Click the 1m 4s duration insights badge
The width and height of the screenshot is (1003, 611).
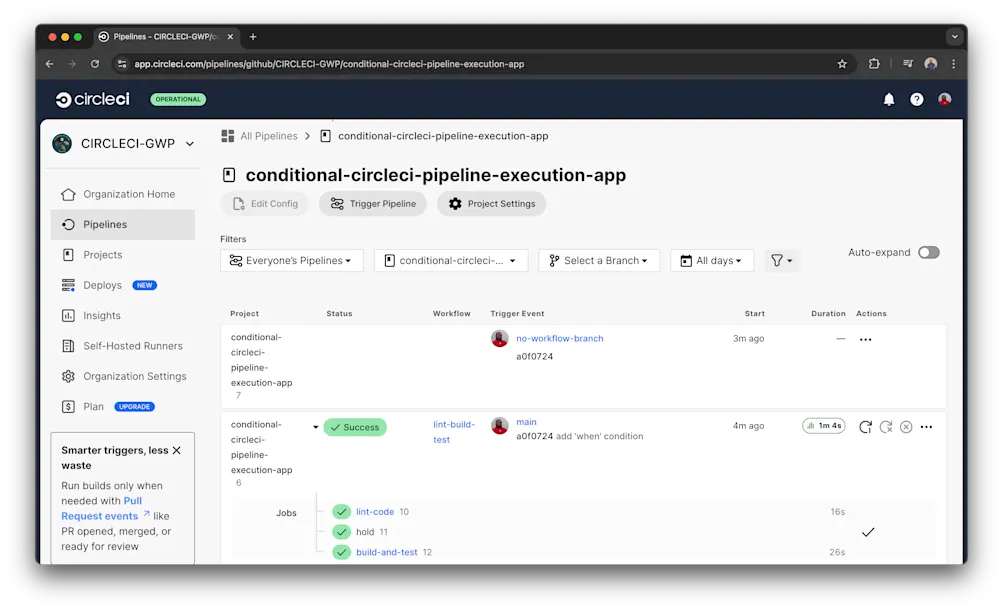pyautogui.click(x=824, y=425)
